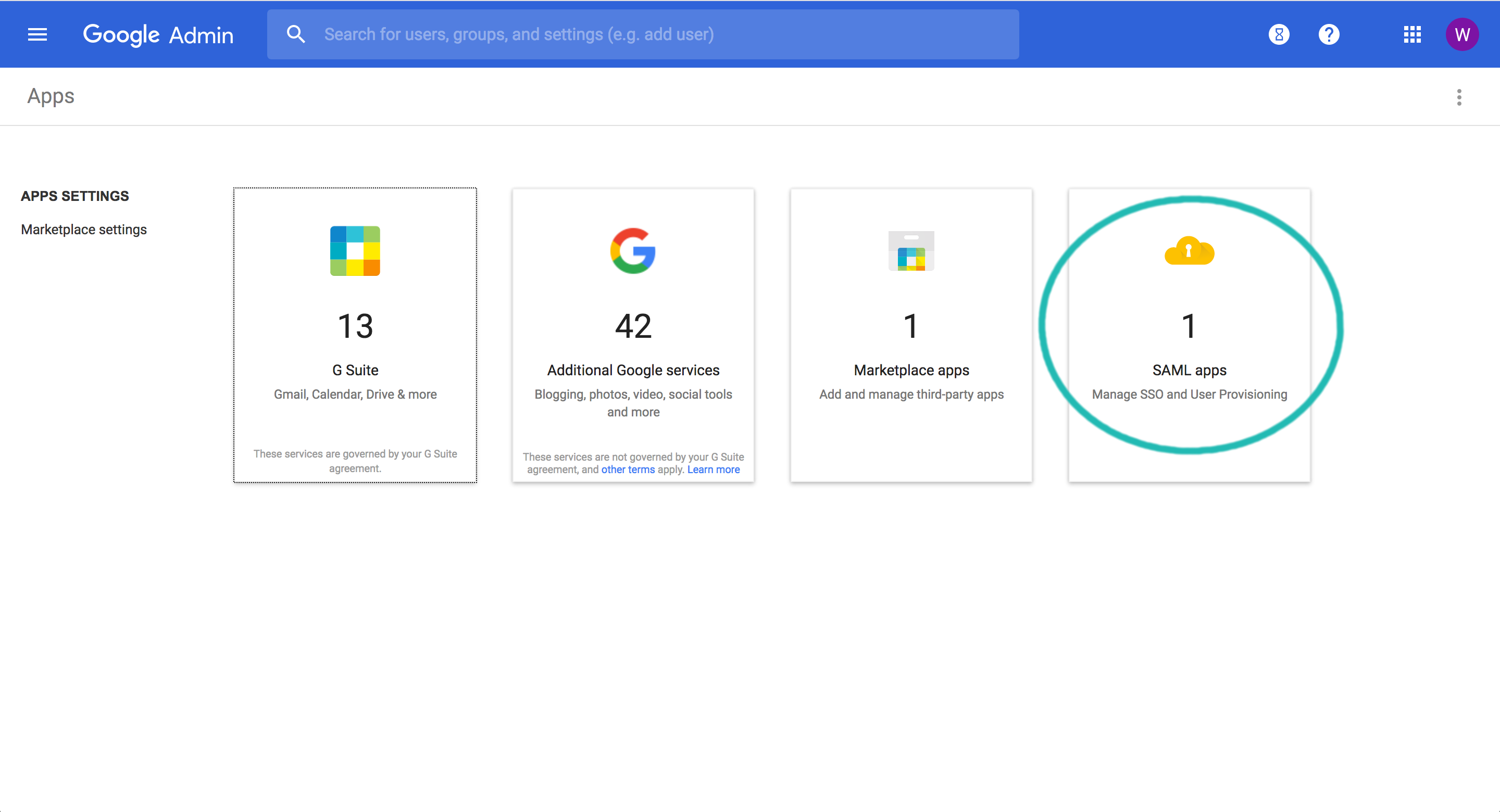The height and width of the screenshot is (812, 1500).
Task: Click notification badge number 8
Action: [1280, 33]
